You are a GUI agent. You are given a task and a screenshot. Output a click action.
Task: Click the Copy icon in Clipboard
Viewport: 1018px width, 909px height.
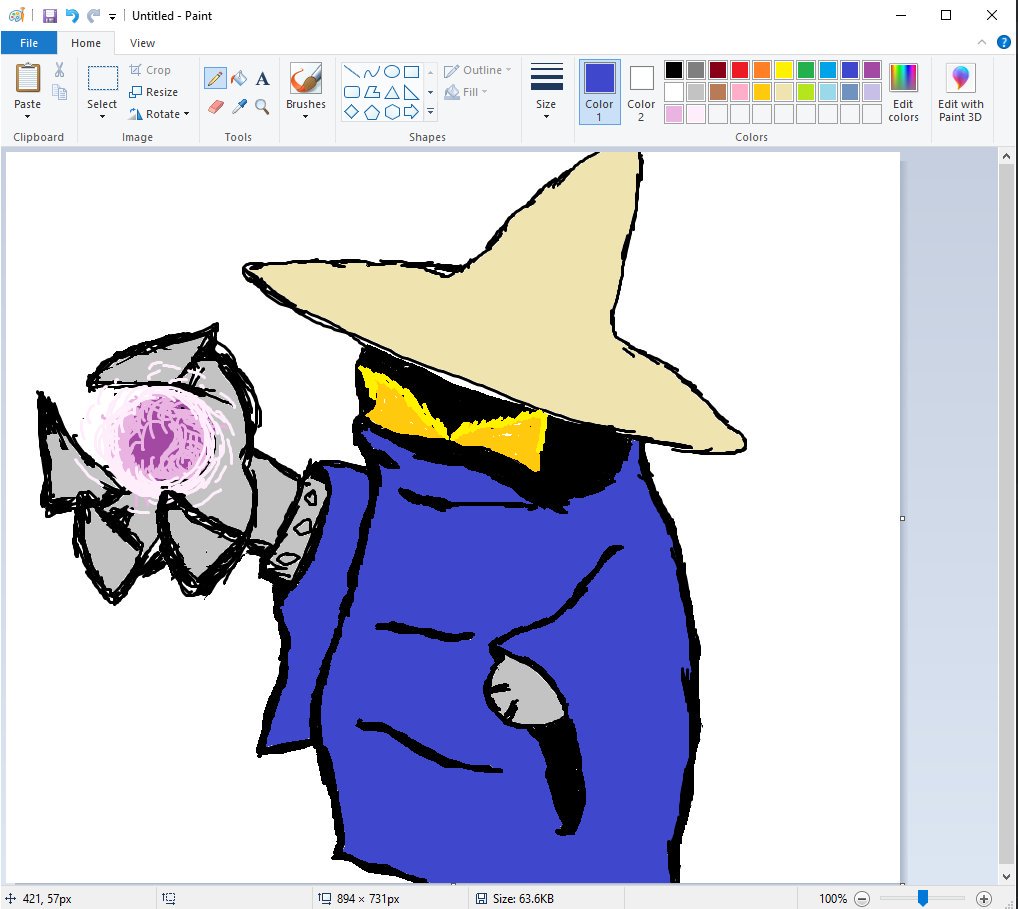click(59, 92)
